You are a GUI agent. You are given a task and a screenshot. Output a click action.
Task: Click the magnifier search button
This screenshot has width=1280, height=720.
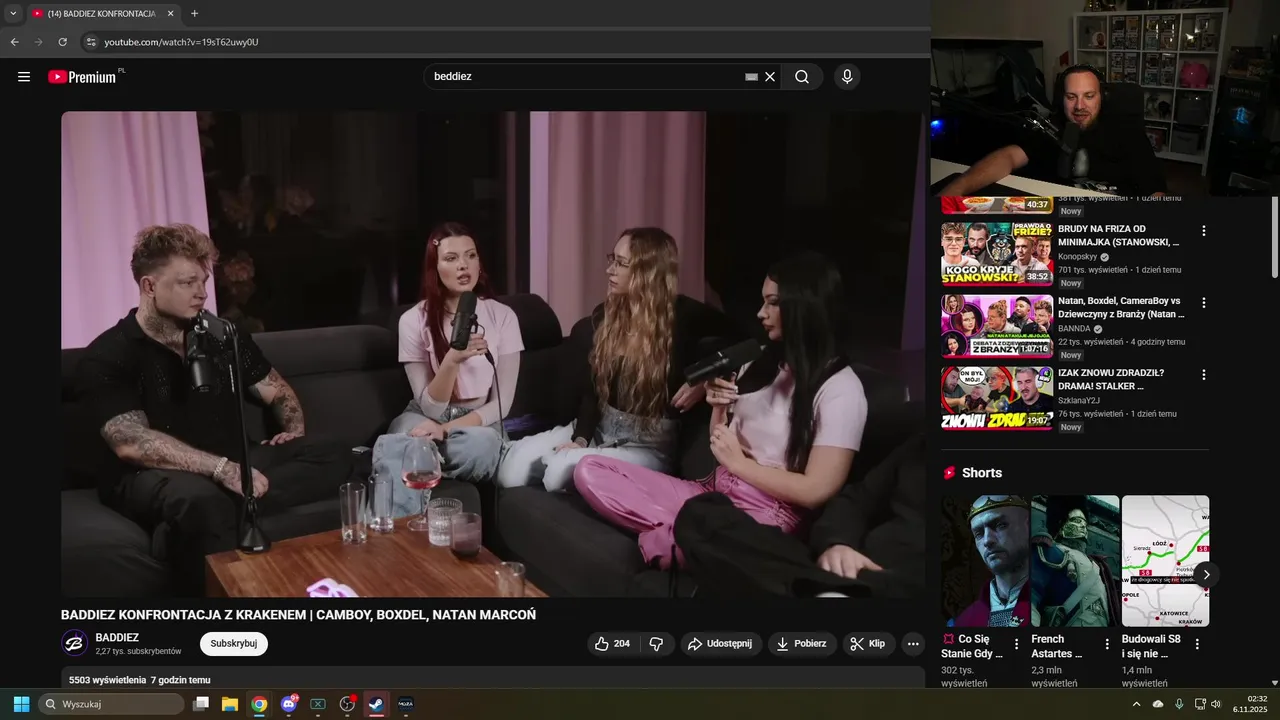point(802,77)
